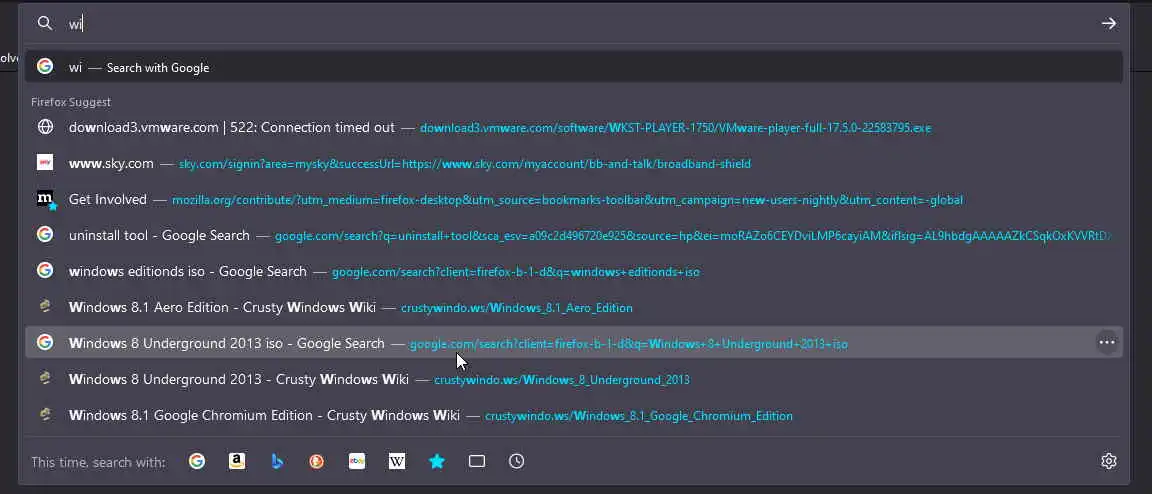Screen dimensions: 1152x494
Task: Click Google favicon of uninstall tool row
Action: pos(45,235)
